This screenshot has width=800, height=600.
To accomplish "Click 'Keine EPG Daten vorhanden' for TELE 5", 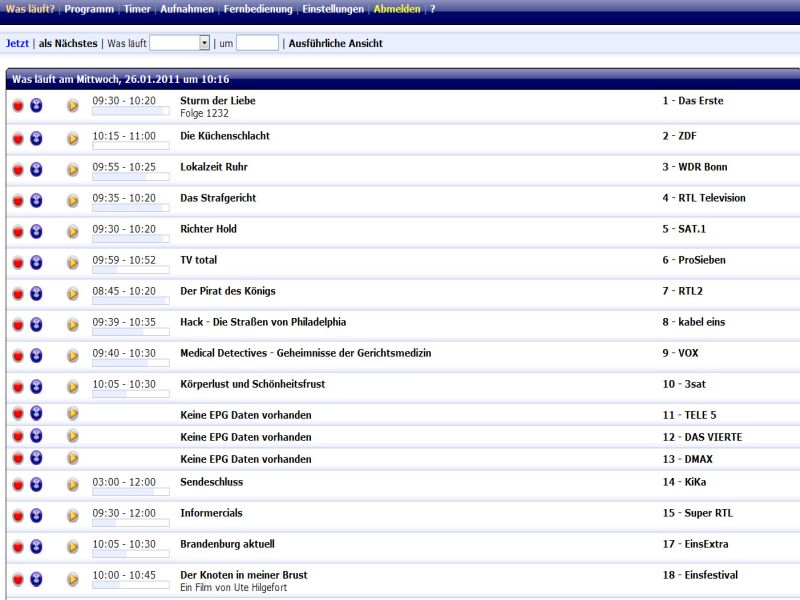I will 246,415.
